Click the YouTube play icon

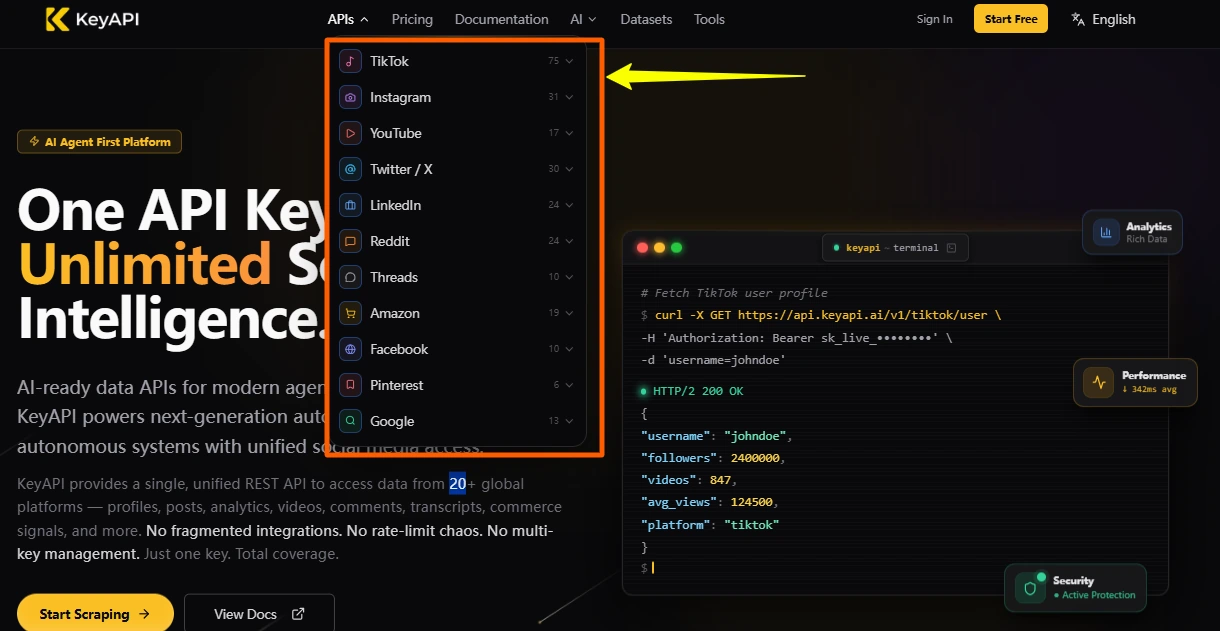click(x=350, y=133)
